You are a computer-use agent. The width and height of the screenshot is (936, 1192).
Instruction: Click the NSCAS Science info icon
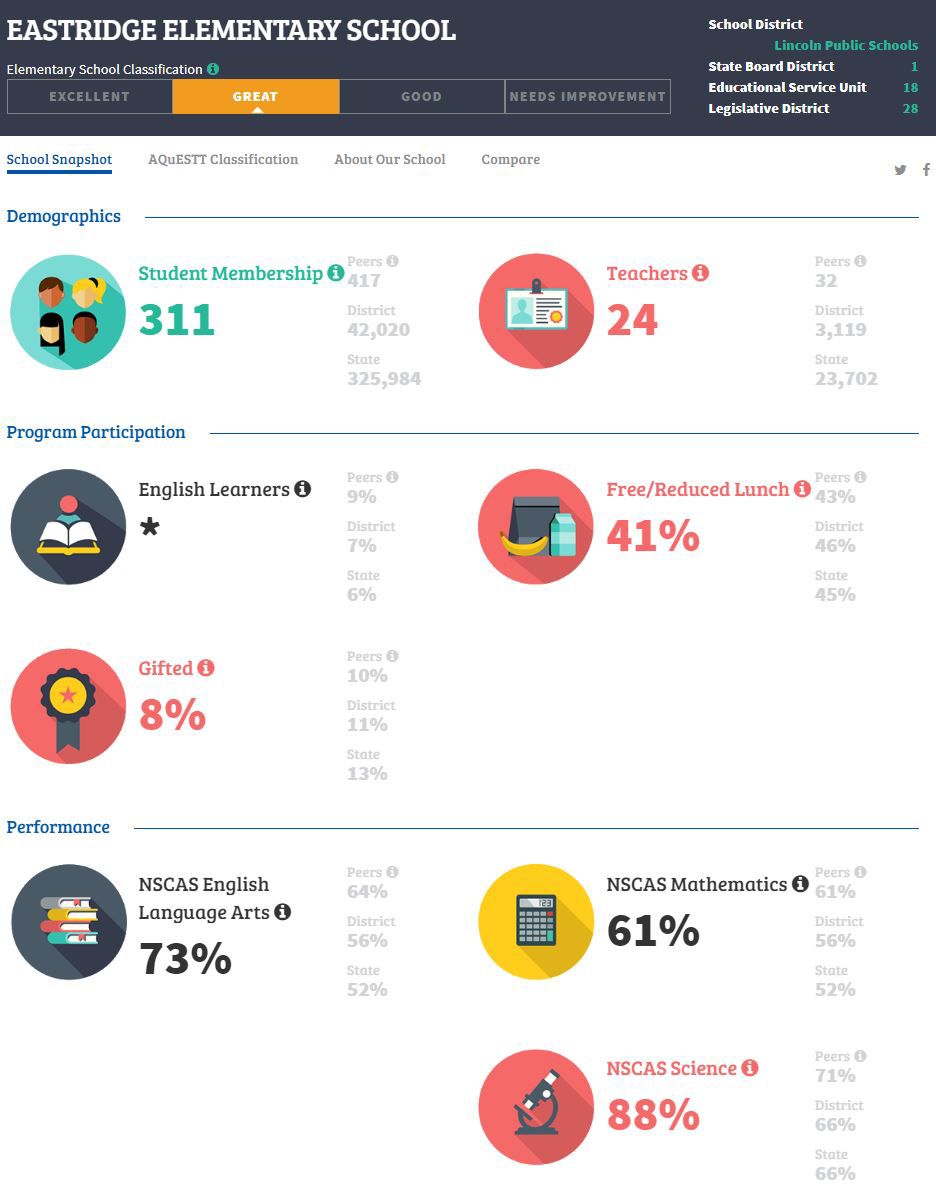pos(750,1067)
